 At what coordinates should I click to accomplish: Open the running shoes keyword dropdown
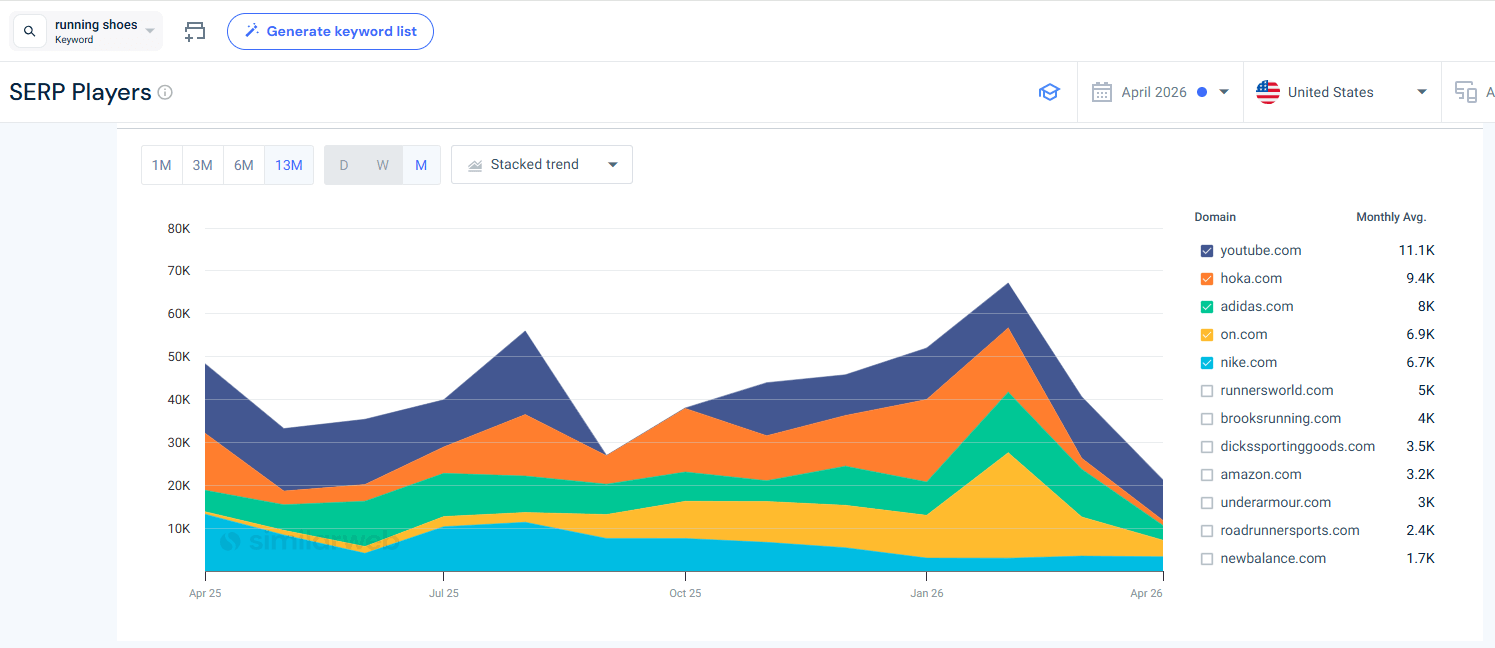[x=150, y=32]
